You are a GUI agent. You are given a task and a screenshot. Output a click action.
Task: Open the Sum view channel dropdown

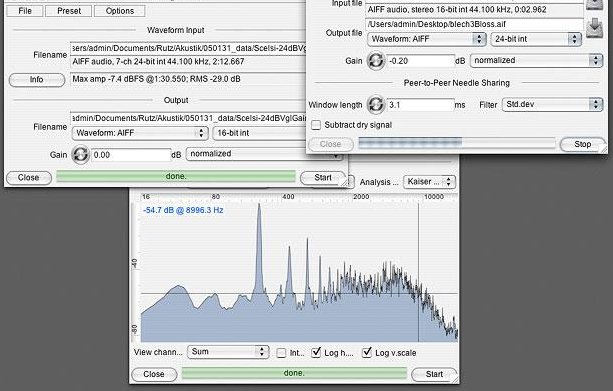click(x=228, y=352)
